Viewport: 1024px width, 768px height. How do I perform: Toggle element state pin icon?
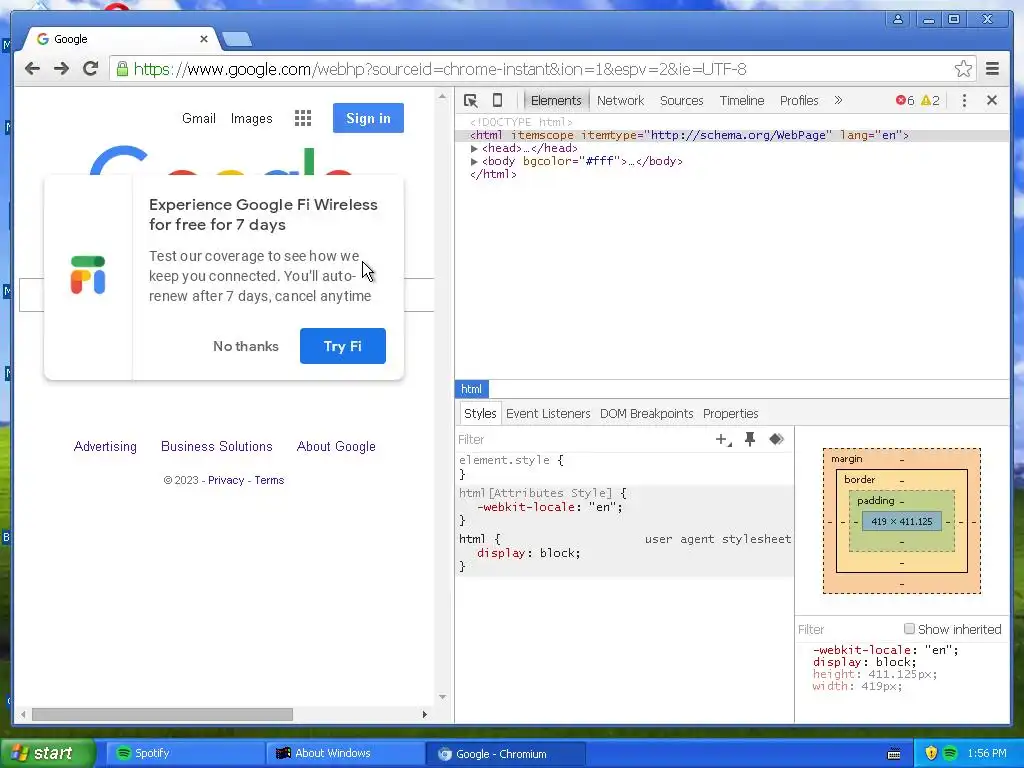tap(750, 440)
